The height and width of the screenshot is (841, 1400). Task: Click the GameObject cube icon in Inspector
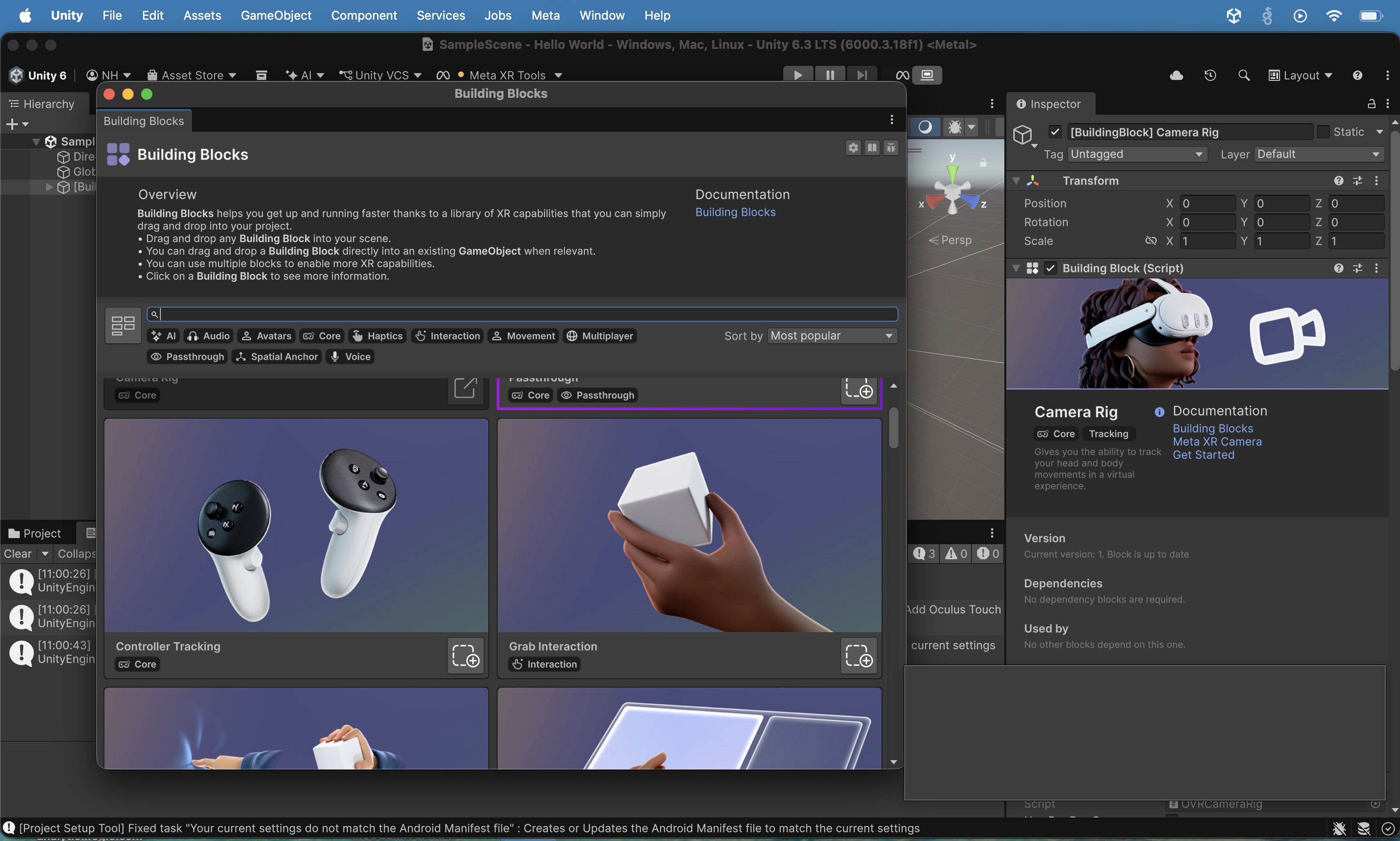click(x=1023, y=135)
